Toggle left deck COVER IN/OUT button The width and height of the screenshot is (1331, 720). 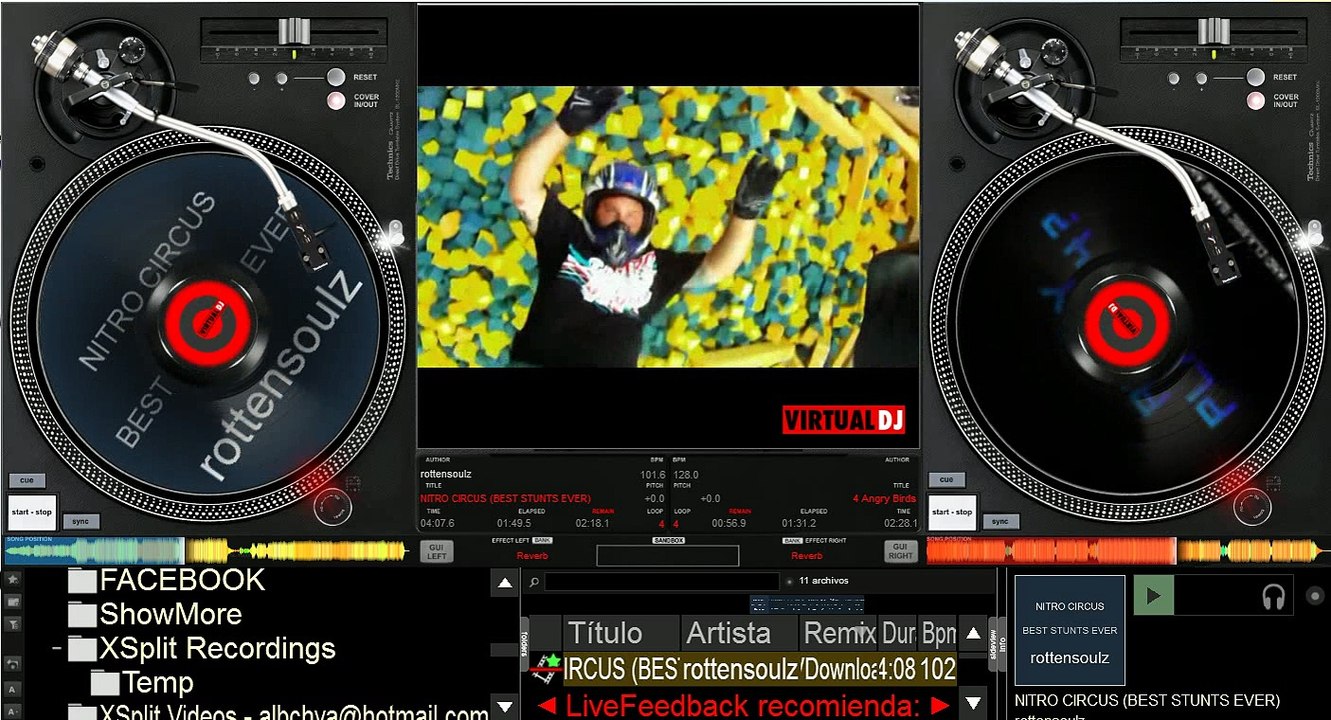point(336,100)
